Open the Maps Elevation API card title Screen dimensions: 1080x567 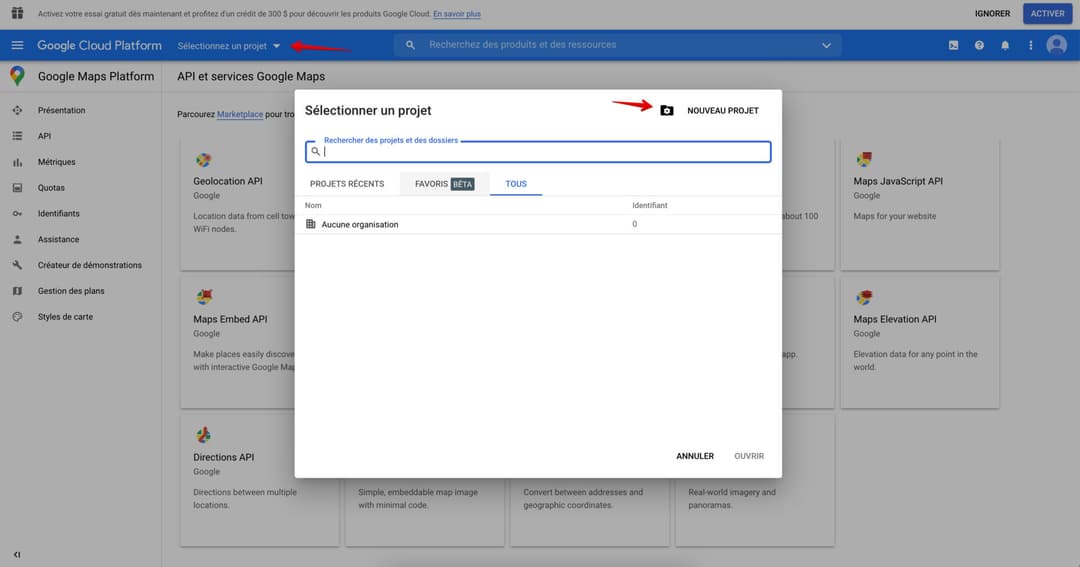(x=895, y=319)
